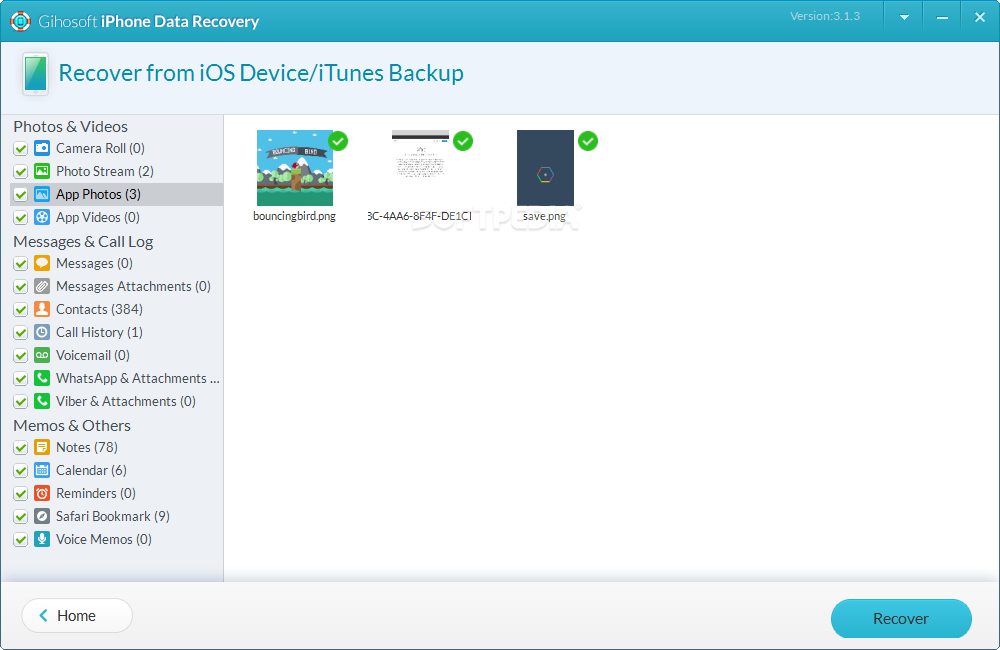This screenshot has height=650, width=1000.
Task: Toggle the Voicemail checkbox
Action: click(20, 355)
